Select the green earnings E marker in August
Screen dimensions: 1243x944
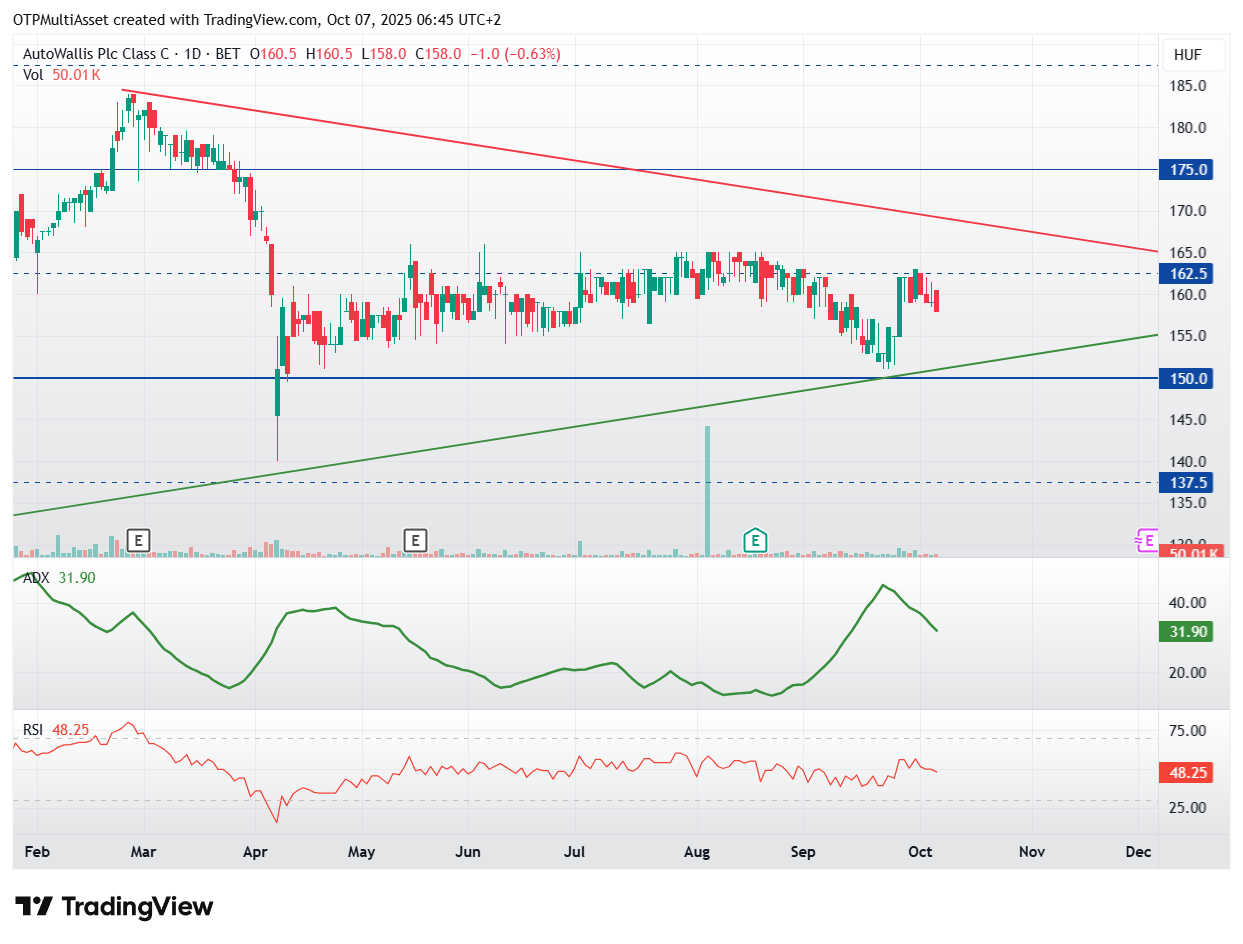coord(756,541)
